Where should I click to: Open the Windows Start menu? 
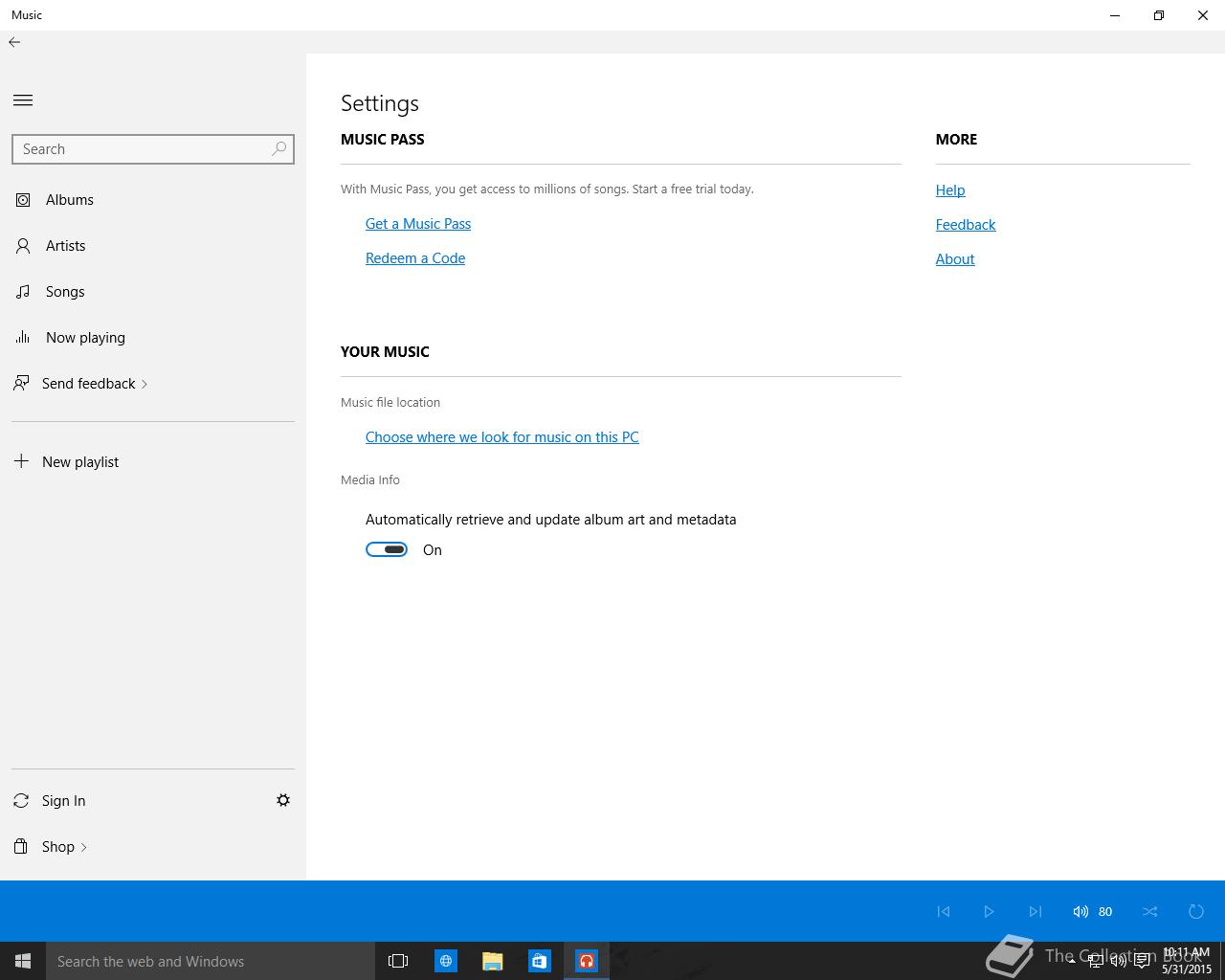23,961
